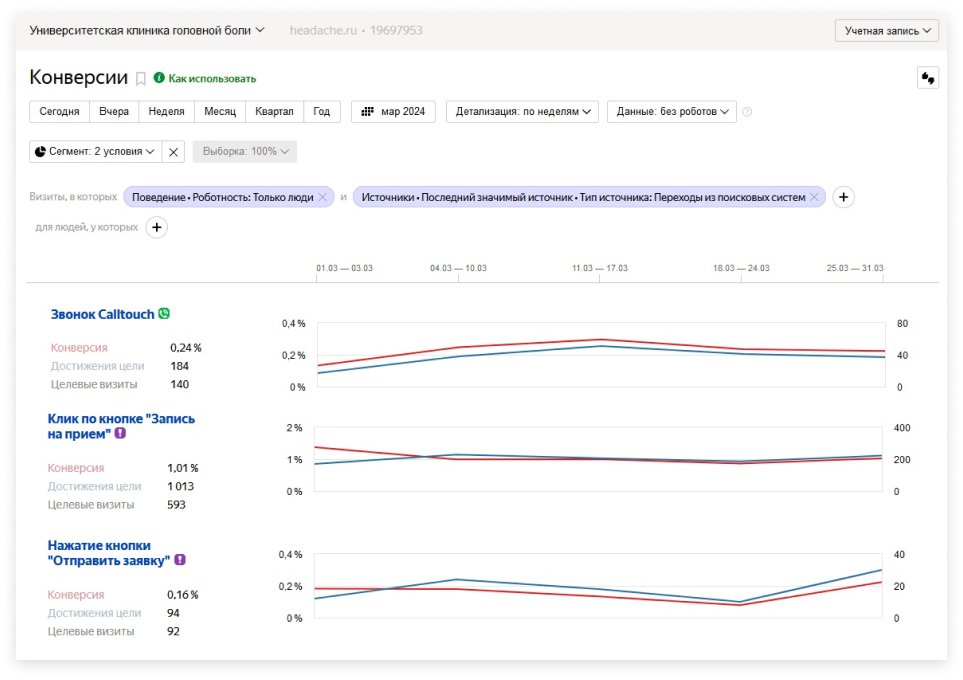
Task: Click the bookmark icon next to Конверсии
Action: 141,79
